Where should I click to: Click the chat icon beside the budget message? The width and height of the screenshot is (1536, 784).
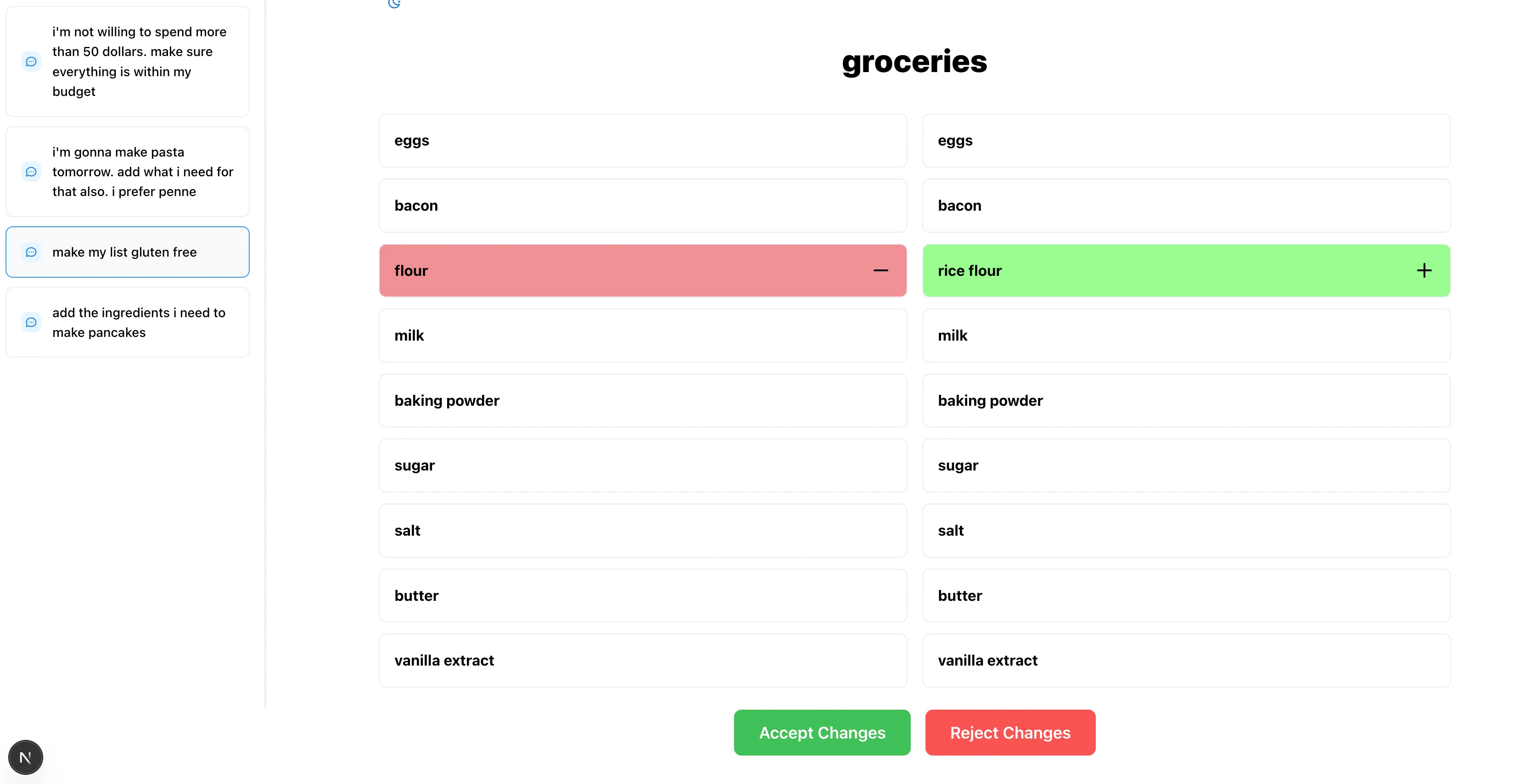coord(31,62)
